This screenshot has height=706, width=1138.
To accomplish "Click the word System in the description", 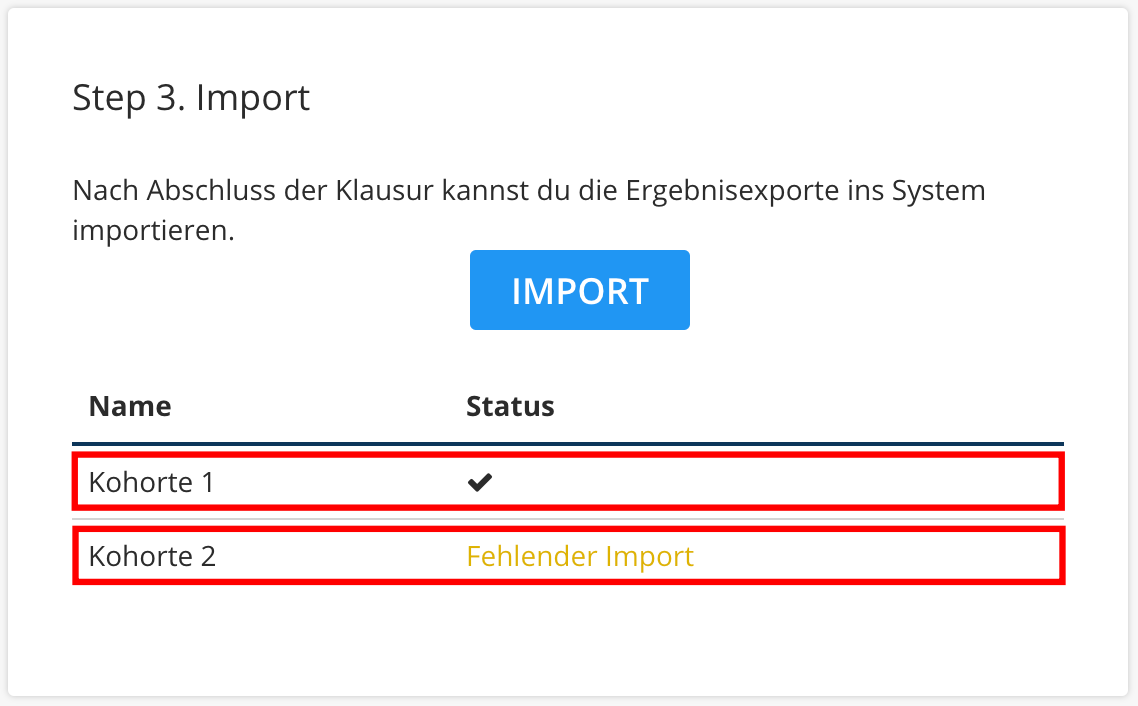I will tap(938, 191).
